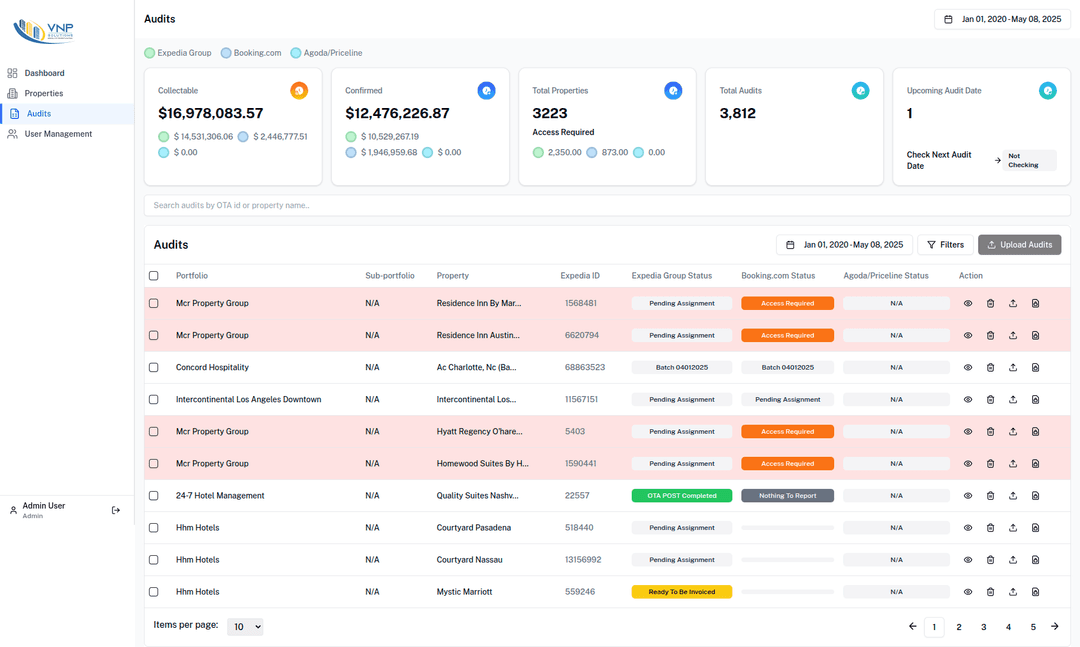Image resolution: width=1080 pixels, height=647 pixels.
Task: Click the Total Properties card icon
Action: tap(673, 90)
